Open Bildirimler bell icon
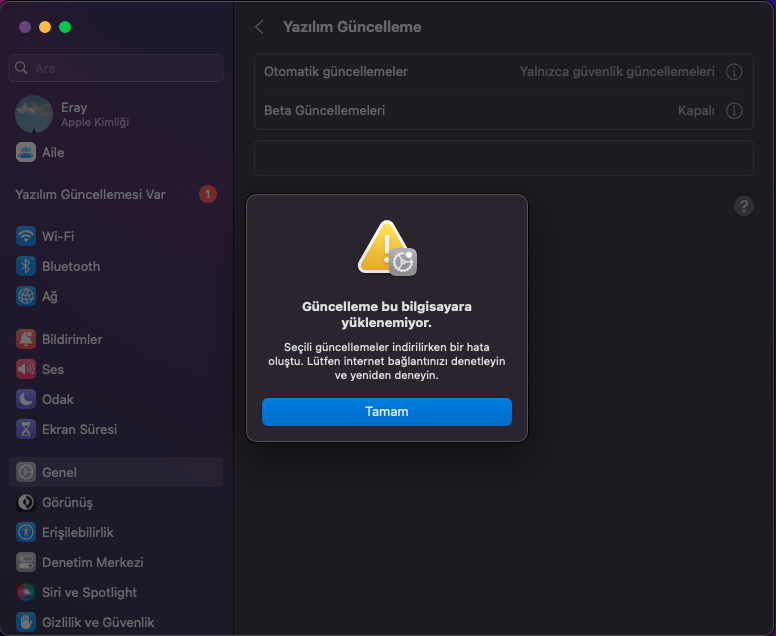 pos(26,340)
